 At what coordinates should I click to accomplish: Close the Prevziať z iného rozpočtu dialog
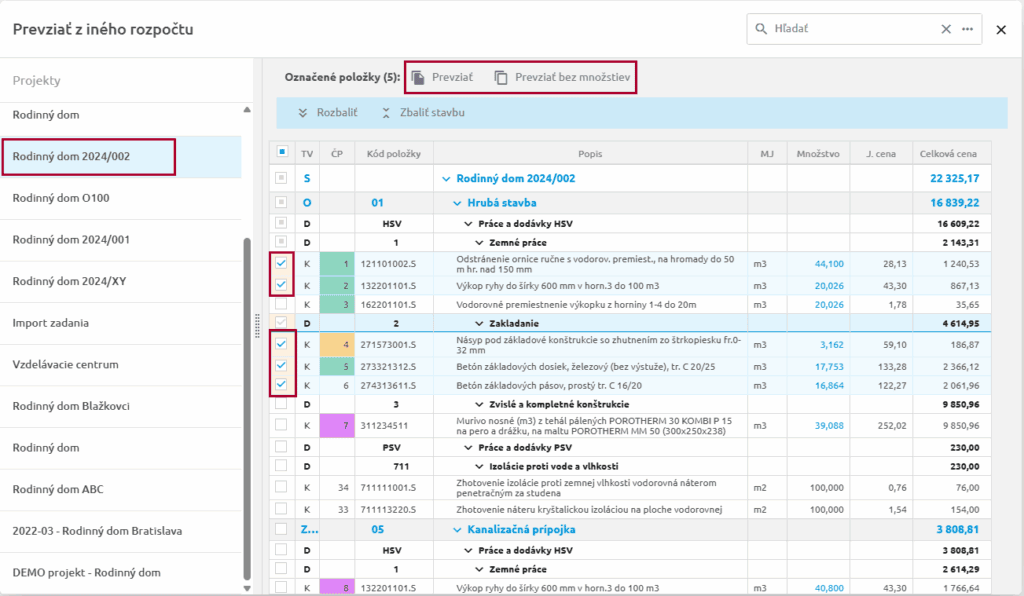[x=1001, y=30]
